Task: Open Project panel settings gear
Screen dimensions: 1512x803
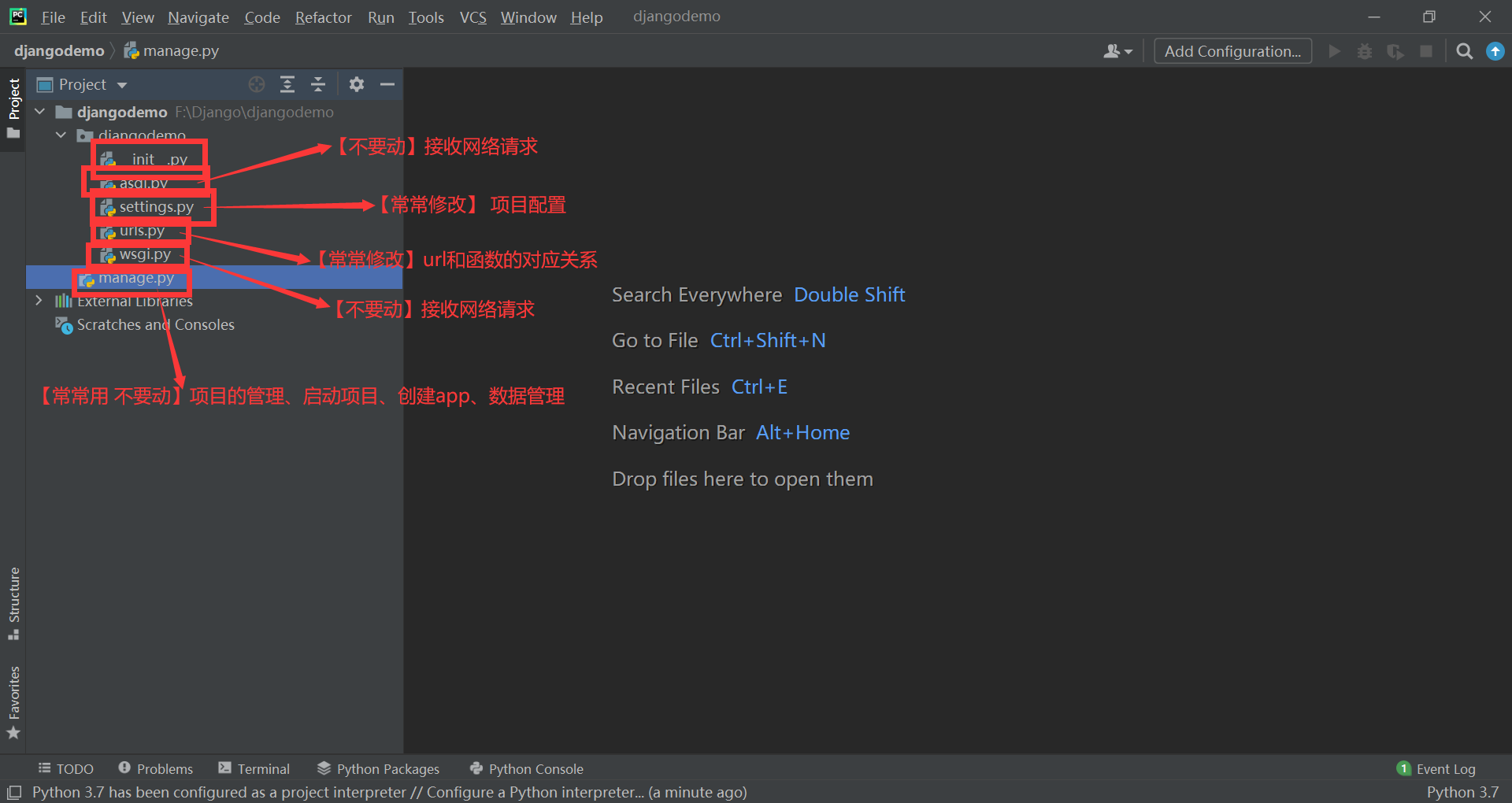Action: [357, 84]
